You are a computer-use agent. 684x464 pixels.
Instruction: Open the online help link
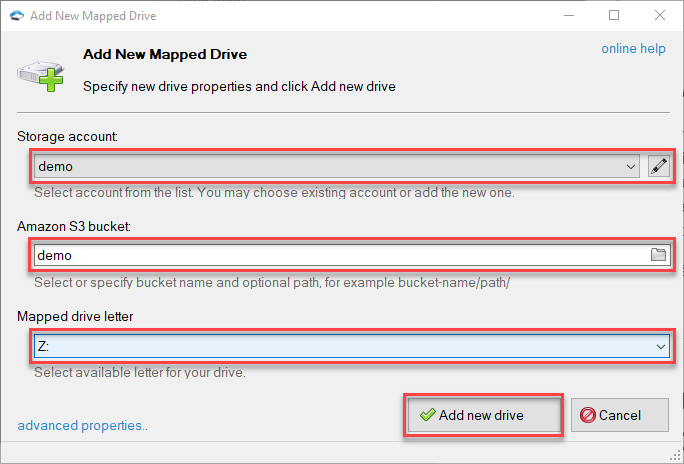[x=633, y=49]
